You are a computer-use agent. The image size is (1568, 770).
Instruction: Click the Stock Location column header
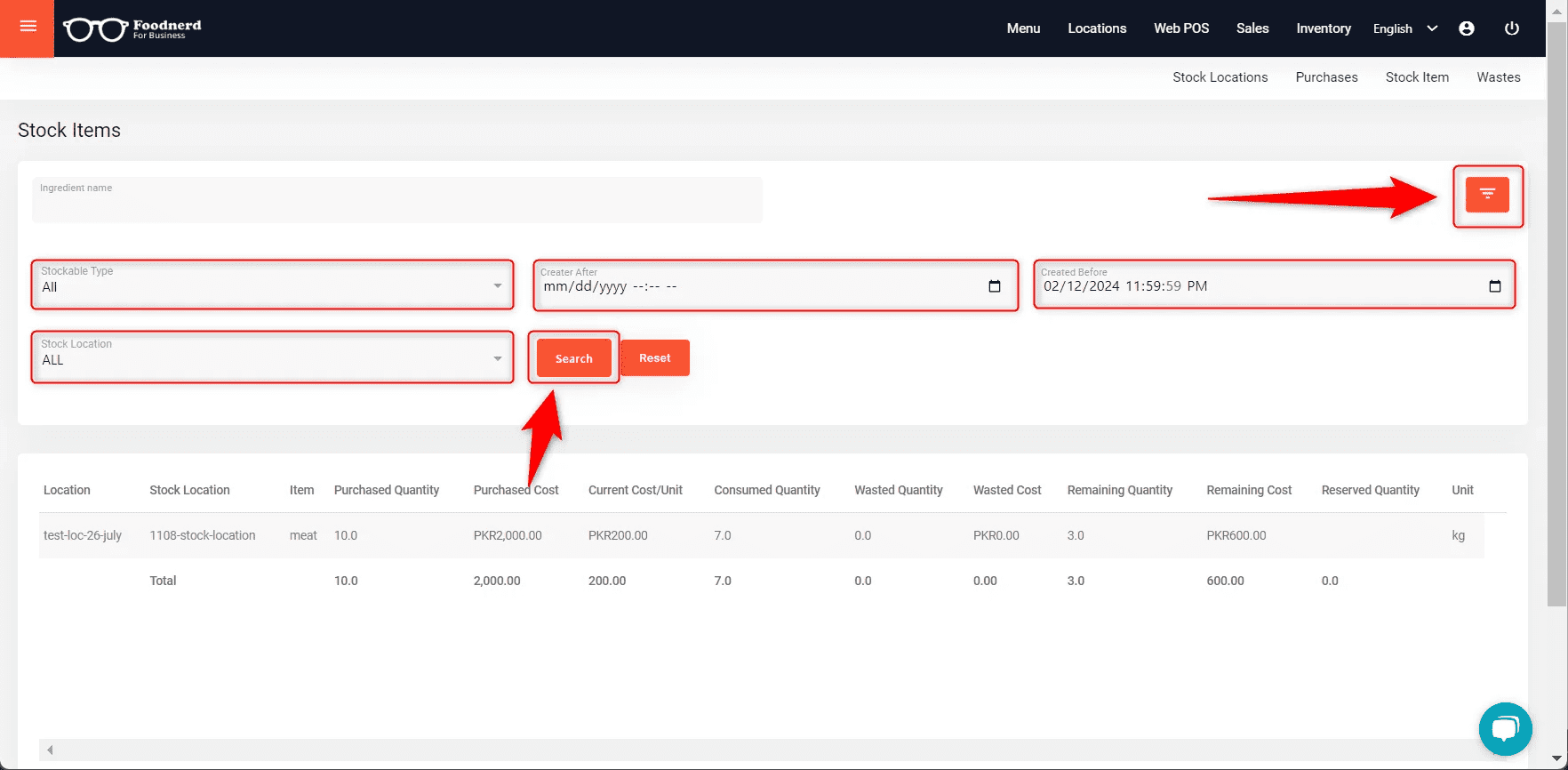[x=189, y=490]
